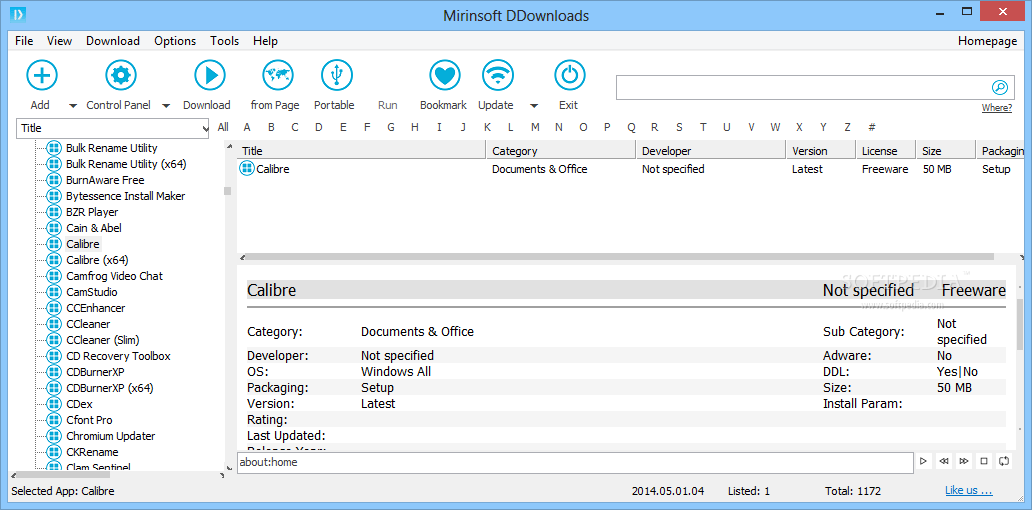Open the Update dropdown arrow
Viewport: 1032px width, 510px height.
tap(534, 106)
